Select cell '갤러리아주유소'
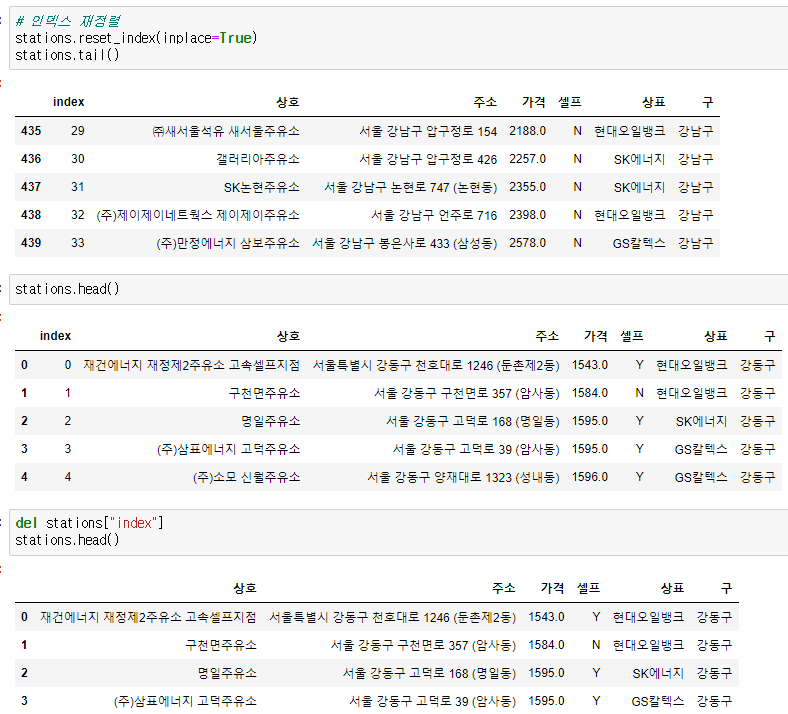This screenshot has height=714, width=788. pos(258,159)
